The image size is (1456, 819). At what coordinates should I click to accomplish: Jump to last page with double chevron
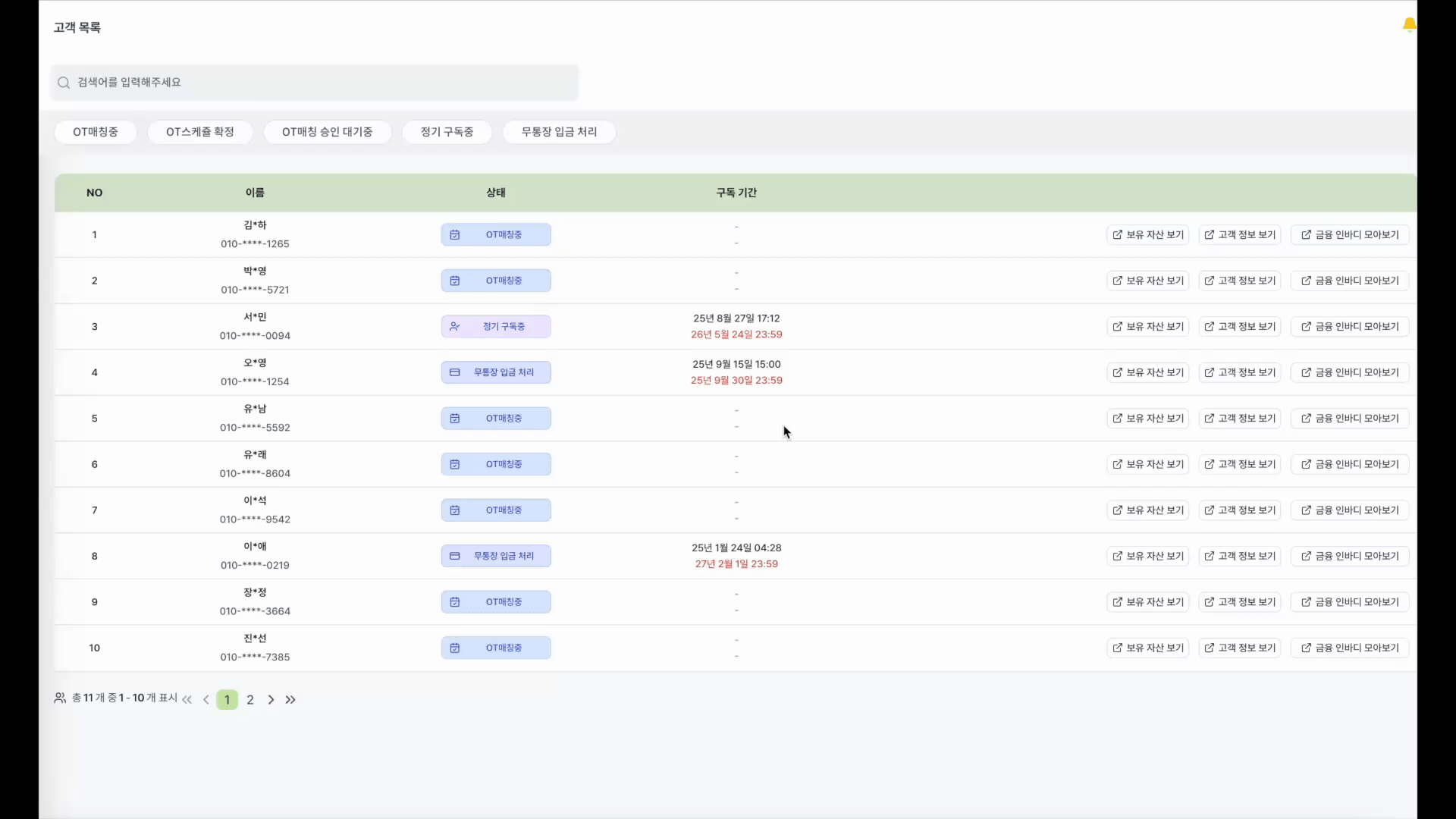[x=290, y=700]
